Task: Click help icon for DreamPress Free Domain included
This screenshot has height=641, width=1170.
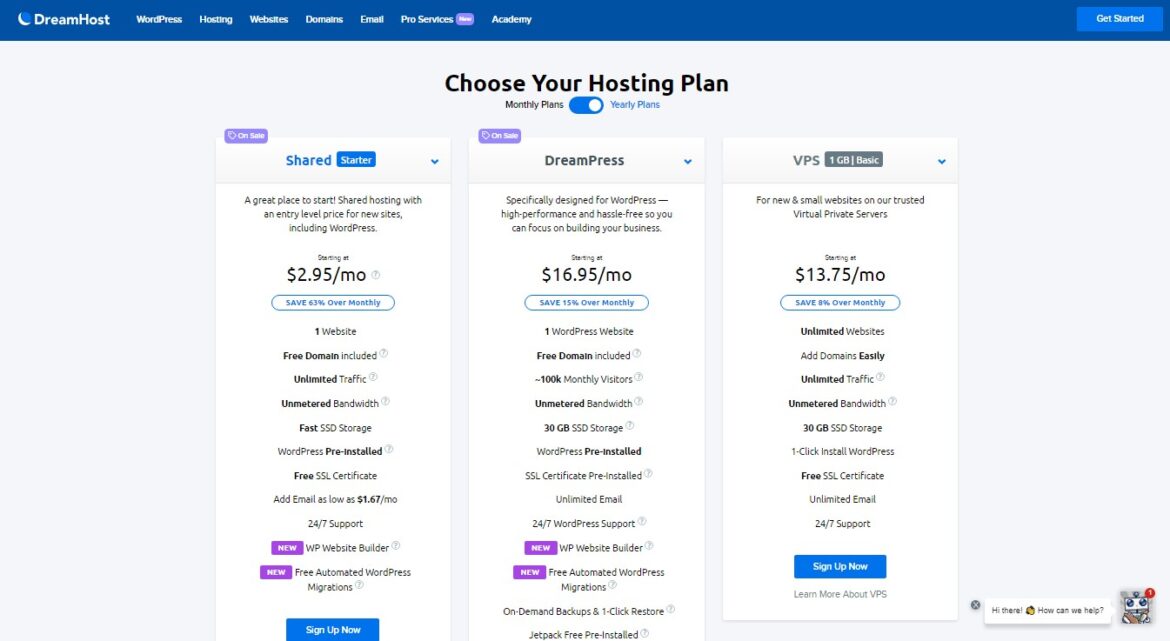Action: [x=636, y=354]
